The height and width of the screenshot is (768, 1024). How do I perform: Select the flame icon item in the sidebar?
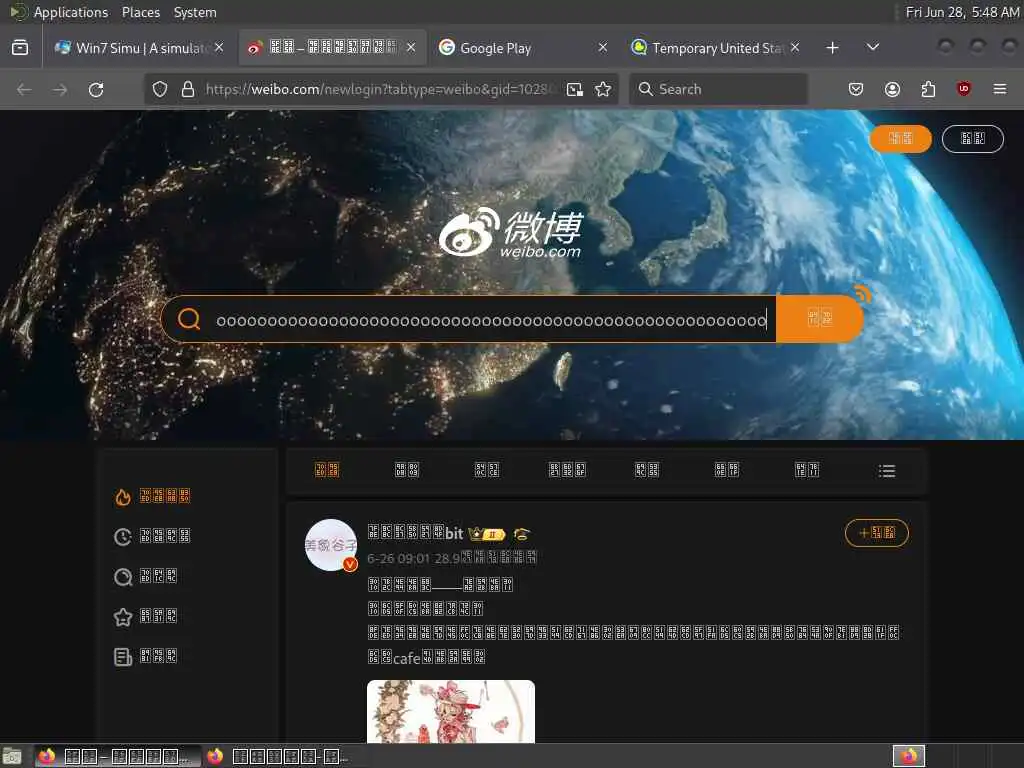152,496
